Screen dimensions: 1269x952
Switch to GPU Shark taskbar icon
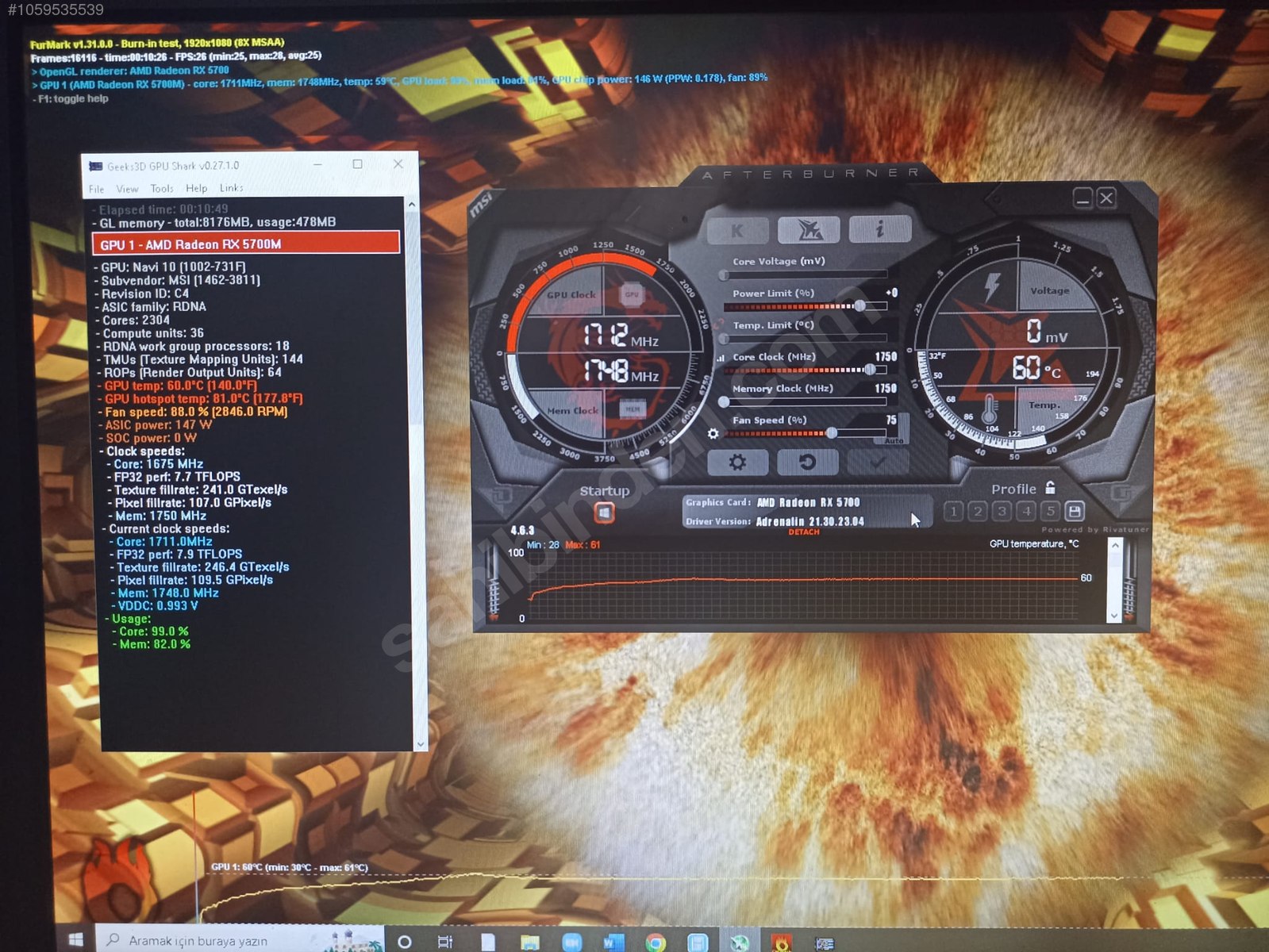825,942
